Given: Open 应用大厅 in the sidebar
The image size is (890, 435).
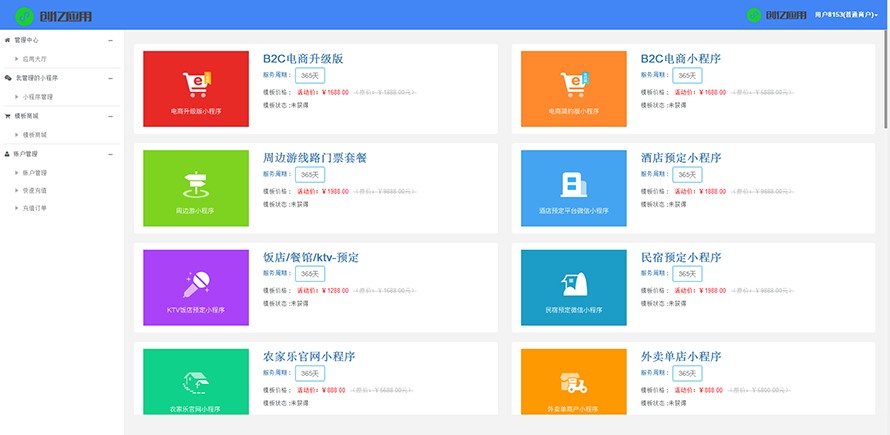Looking at the screenshot, I should click(35, 58).
